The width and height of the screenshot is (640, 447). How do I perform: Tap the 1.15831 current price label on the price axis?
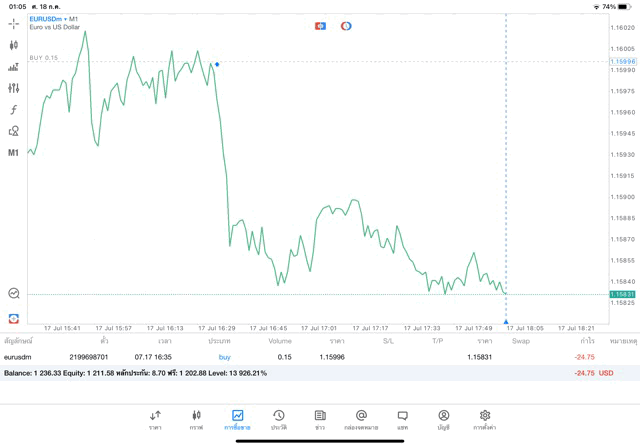pos(622,295)
